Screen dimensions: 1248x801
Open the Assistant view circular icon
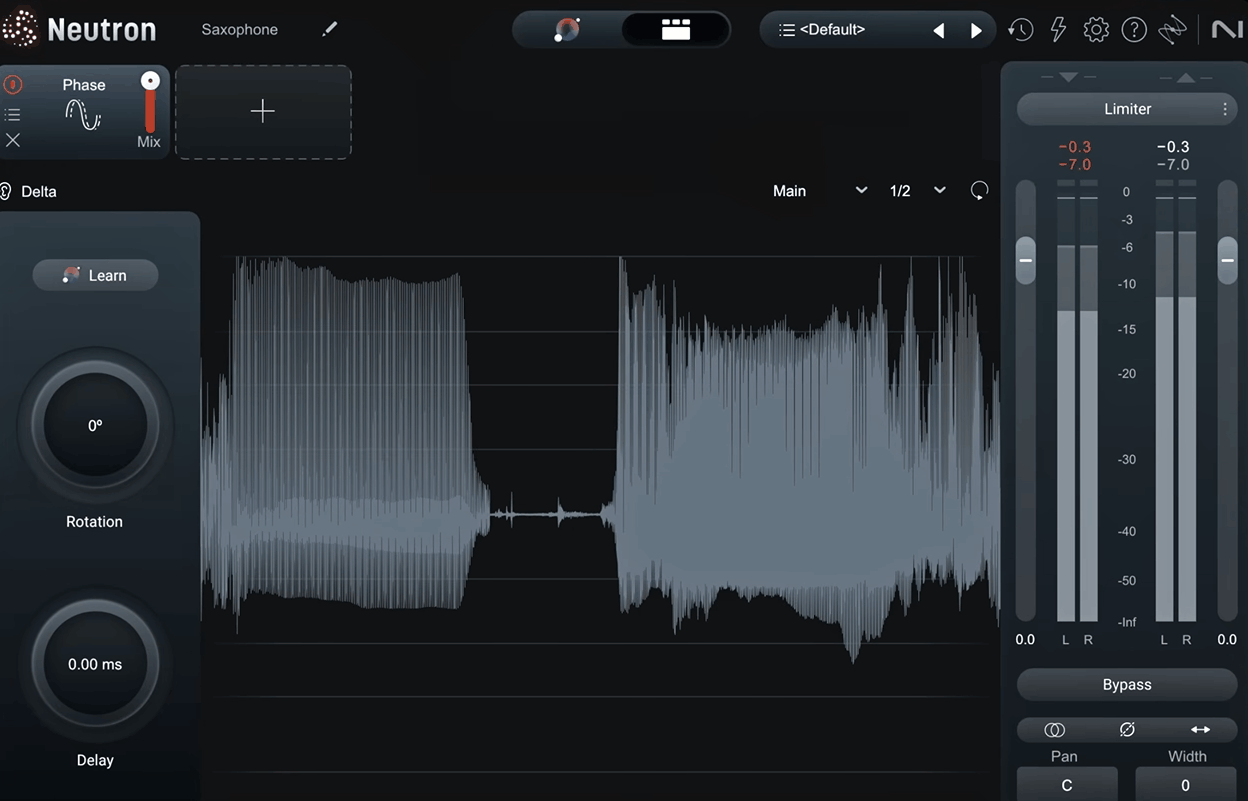(567, 30)
